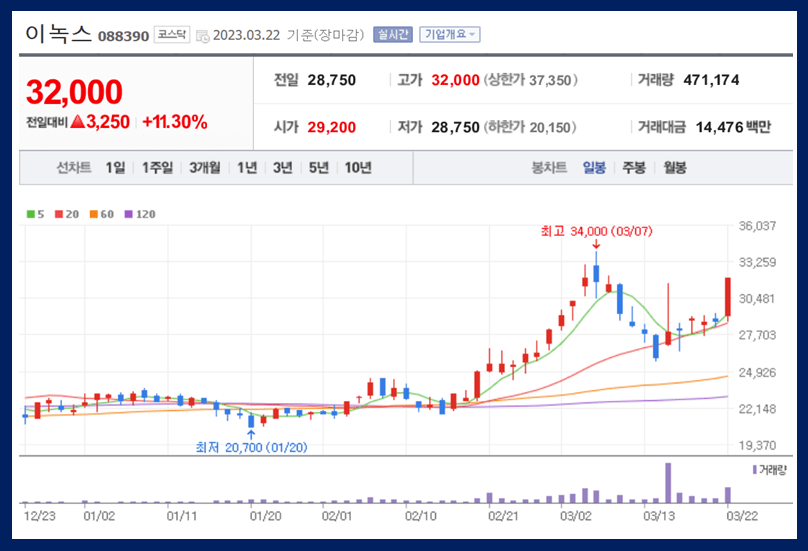This screenshot has width=808, height=551.
Task: Click the 36,037 price axis label
Action: click(757, 226)
